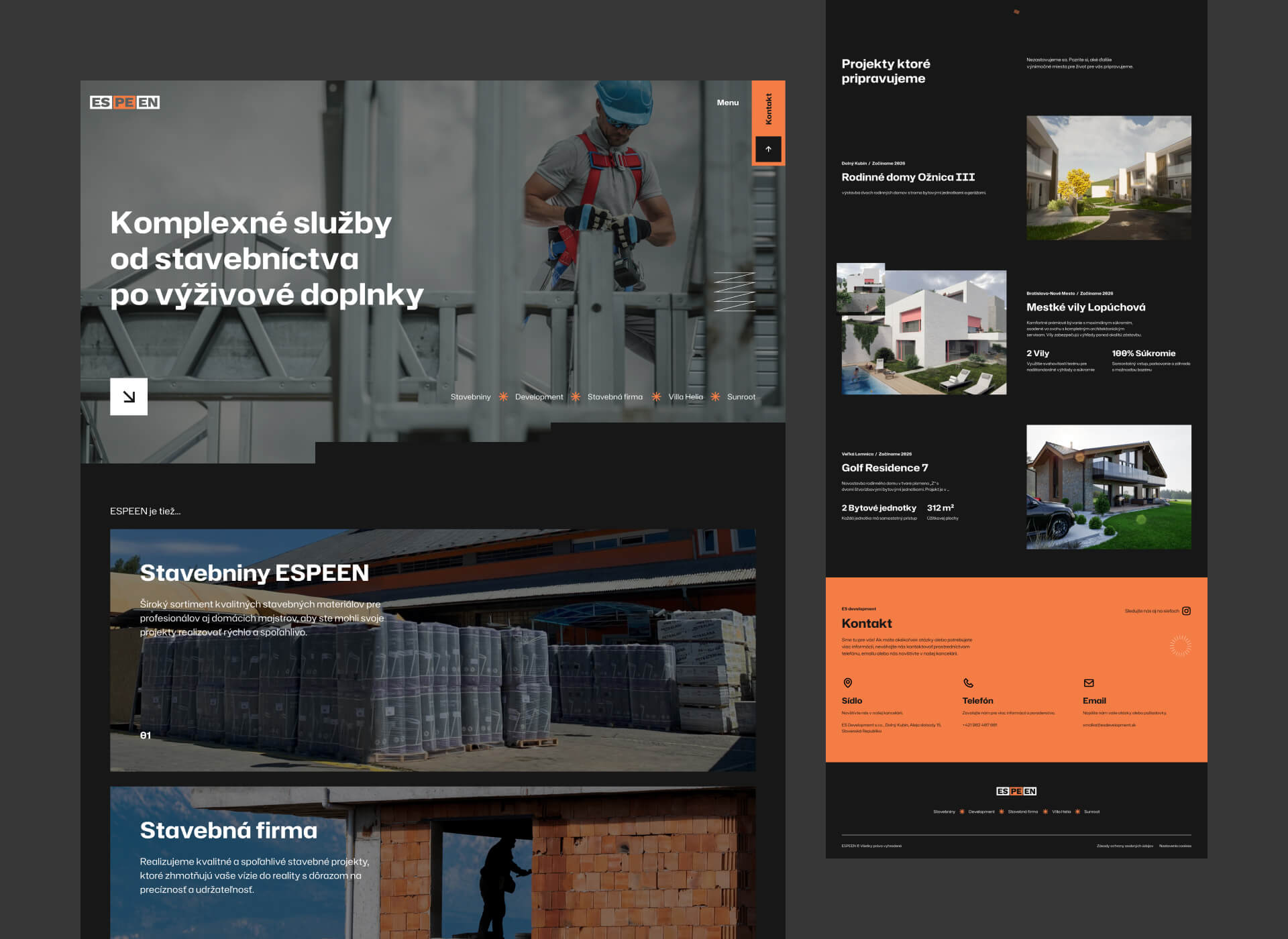Screen dimensions: 1288x939
Task: Click the 'Sledujte nás aj na sieťach' text
Action: pyautogui.click(x=1151, y=611)
